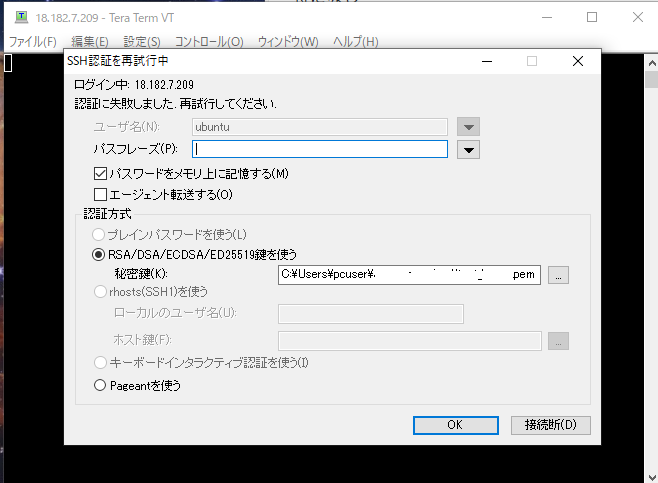The height and width of the screenshot is (483, 658).
Task: Focus the パスフレーズ input field
Action: click(x=320, y=149)
